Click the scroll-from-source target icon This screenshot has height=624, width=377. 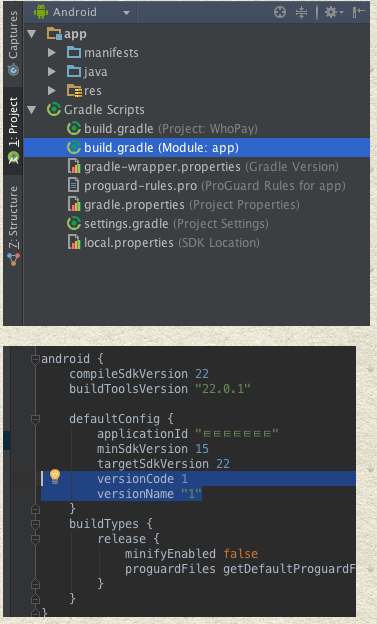(280, 12)
